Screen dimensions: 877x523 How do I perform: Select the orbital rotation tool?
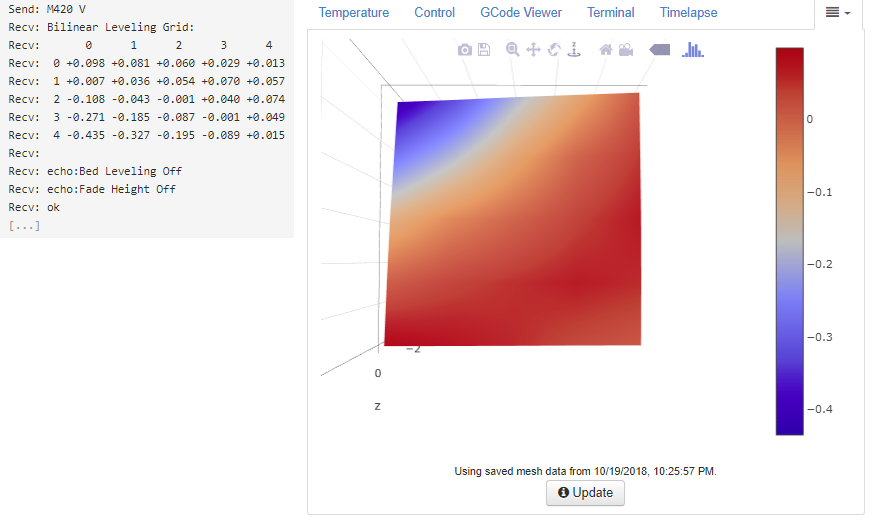(554, 50)
